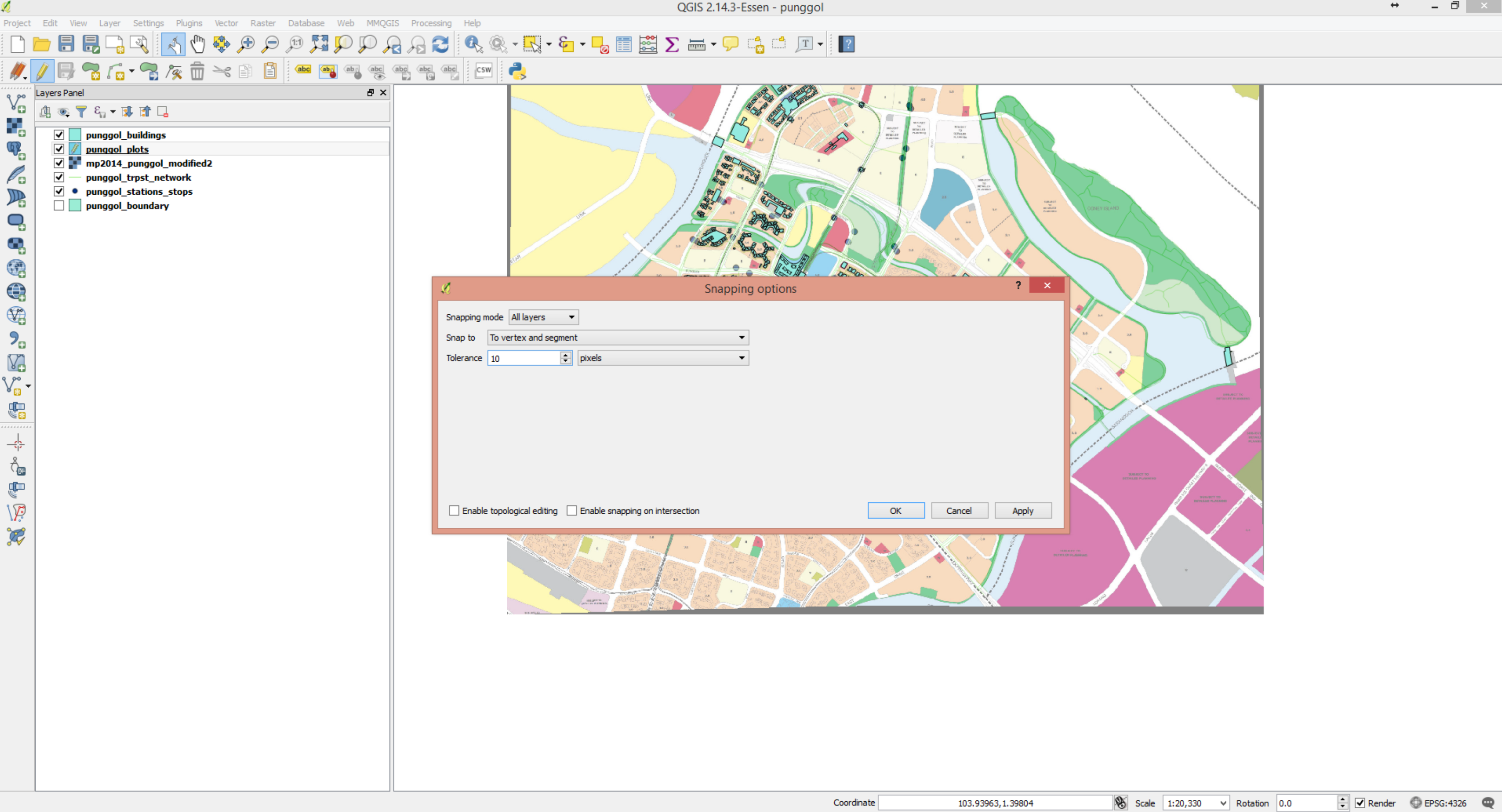
Task: Expand the Snap to combo box
Action: pyautogui.click(x=617, y=337)
